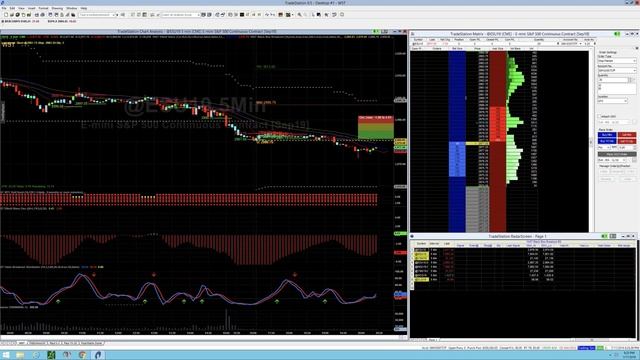Screen dimensions: 640x360
Task: Open the View menu
Action: click(x=21, y=8)
